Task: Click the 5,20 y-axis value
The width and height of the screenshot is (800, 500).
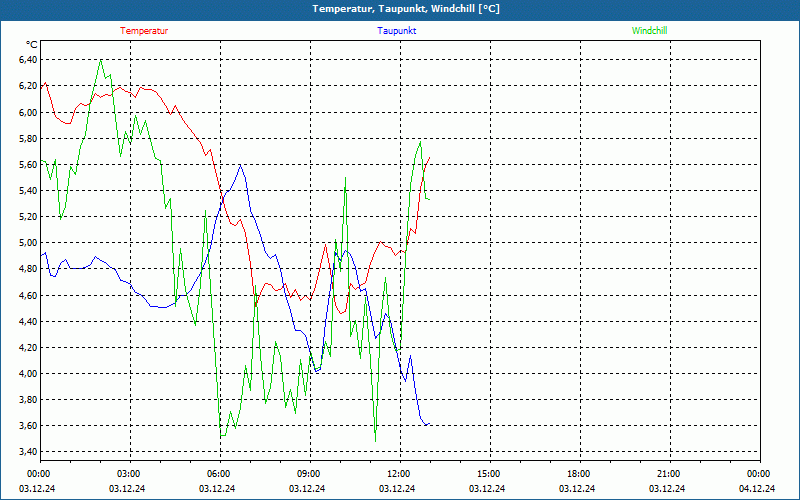Action: pos(28,216)
